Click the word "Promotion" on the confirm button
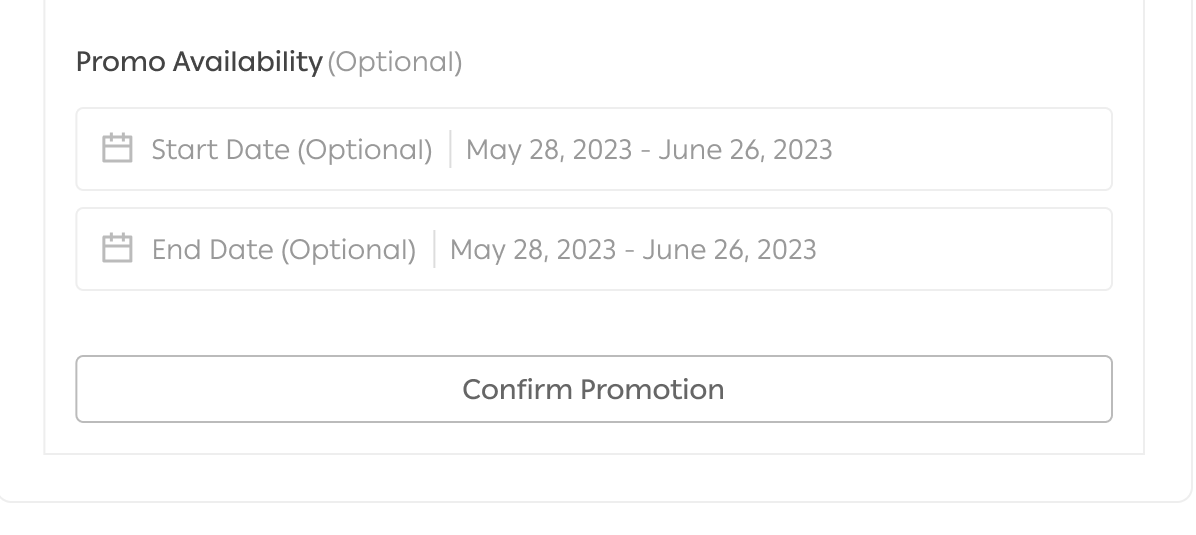Image resolution: width=1196 pixels, height=535 pixels. click(652, 389)
